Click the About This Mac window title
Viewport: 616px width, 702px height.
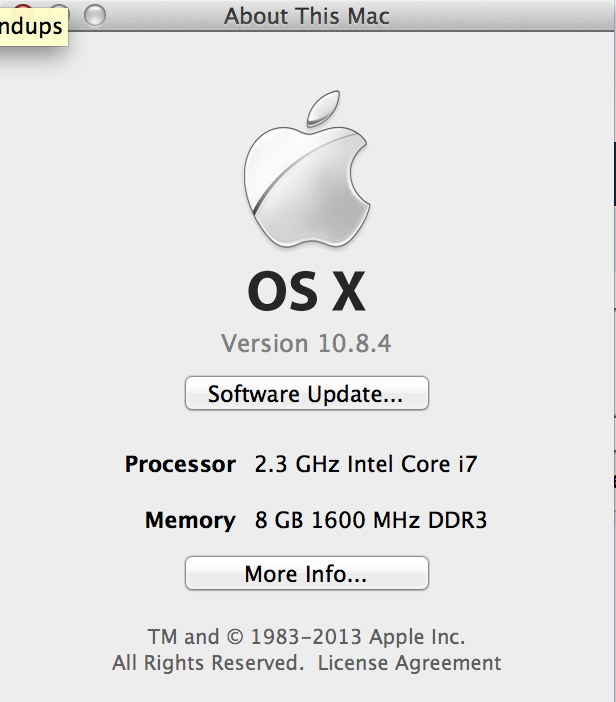pos(307,16)
